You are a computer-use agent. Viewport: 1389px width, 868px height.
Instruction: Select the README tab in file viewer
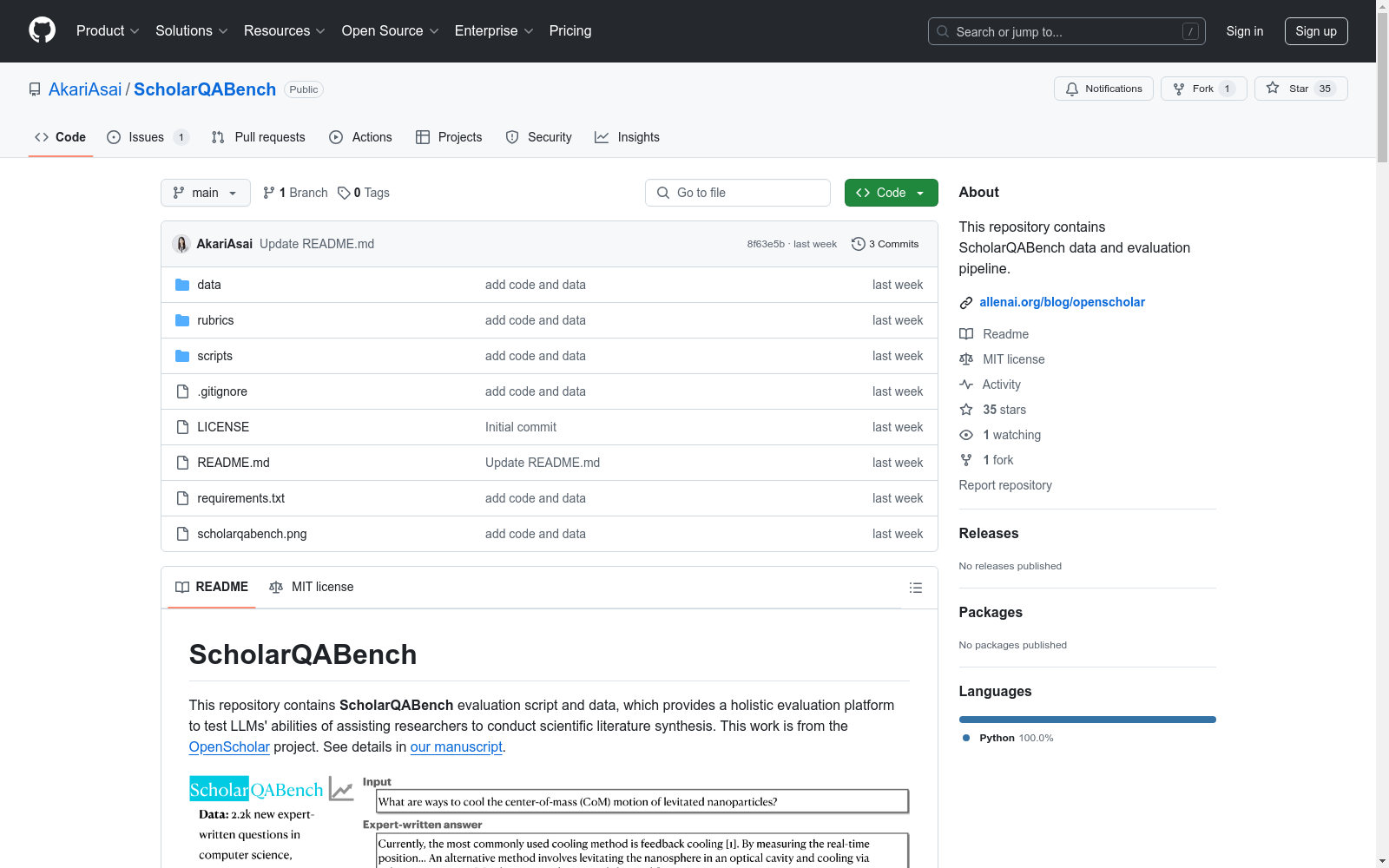(x=212, y=587)
